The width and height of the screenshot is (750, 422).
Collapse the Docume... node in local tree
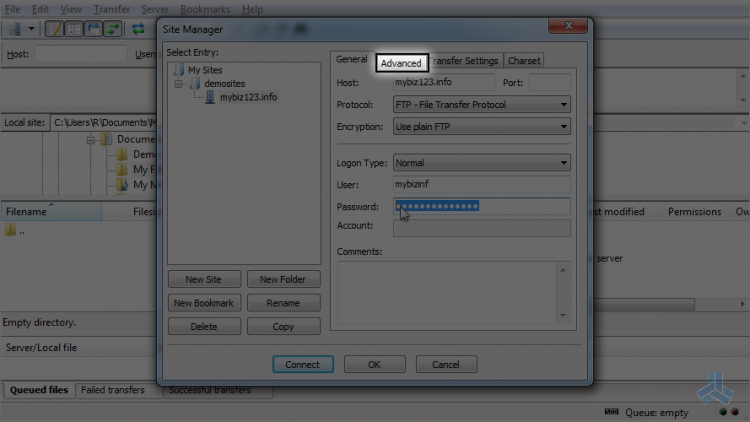(x=90, y=140)
